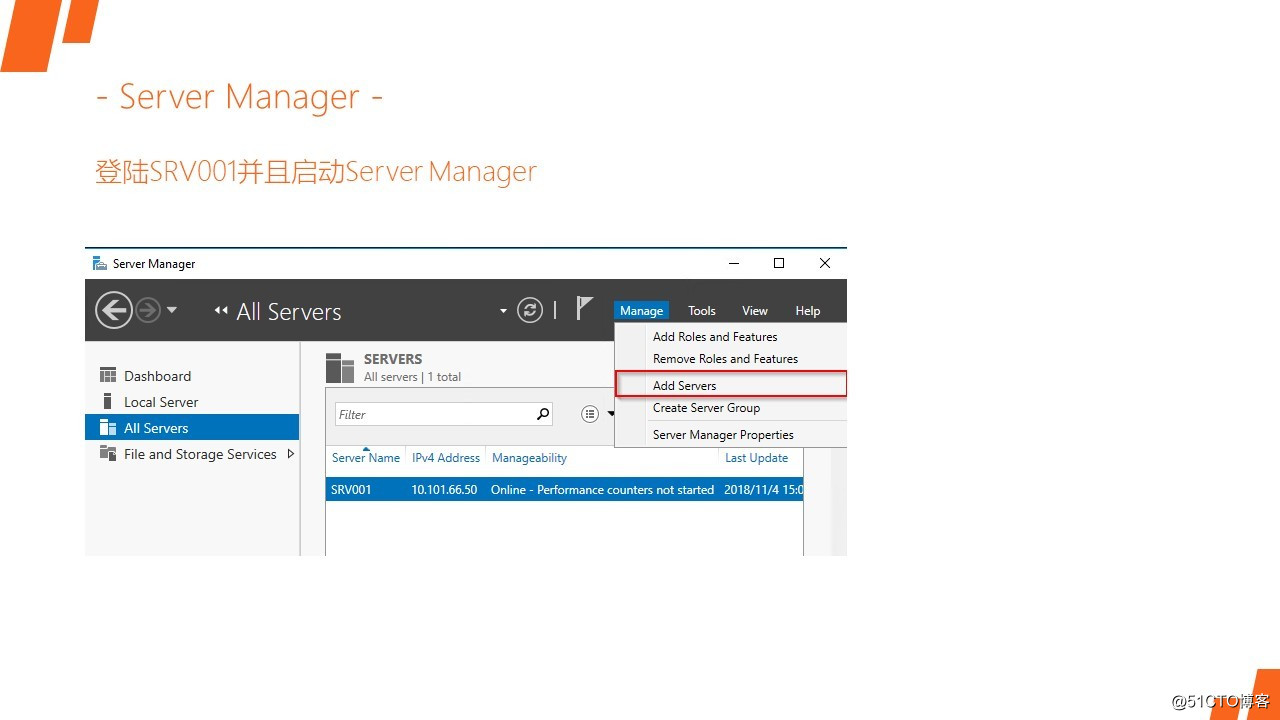The width and height of the screenshot is (1280, 720).
Task: Click File and Storage Services icon
Action: pyautogui.click(x=108, y=453)
